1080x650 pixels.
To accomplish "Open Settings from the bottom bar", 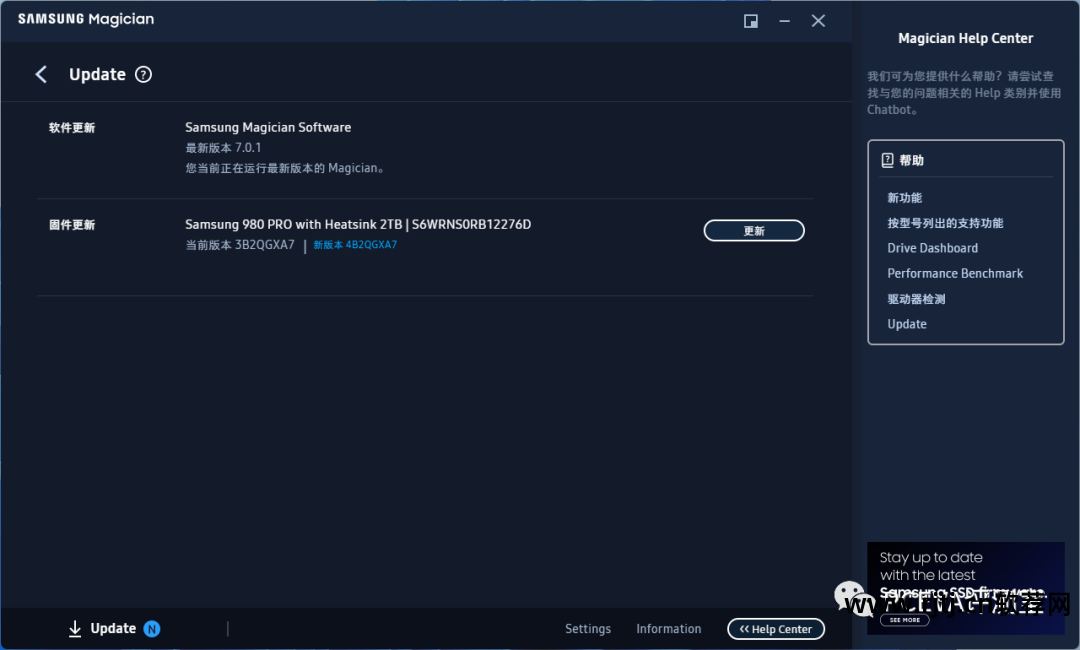I will (588, 629).
